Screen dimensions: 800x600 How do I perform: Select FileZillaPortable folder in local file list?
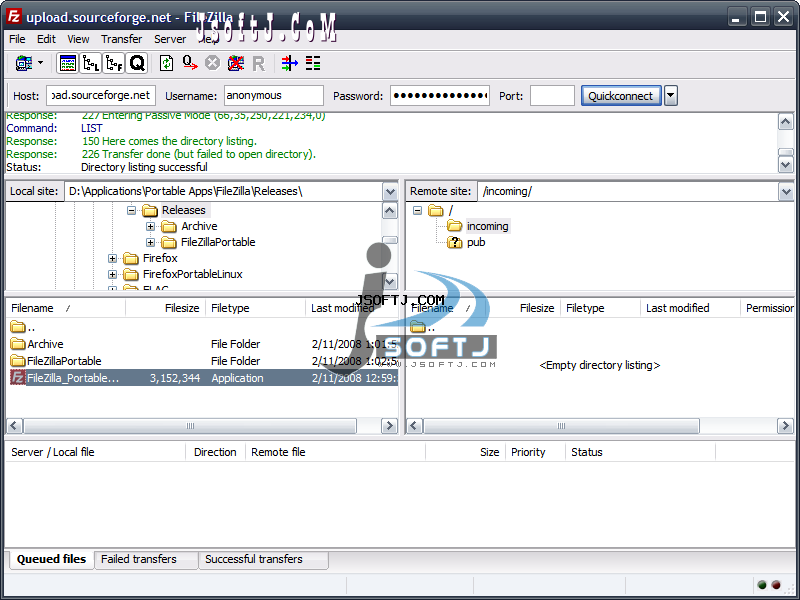click(x=64, y=361)
